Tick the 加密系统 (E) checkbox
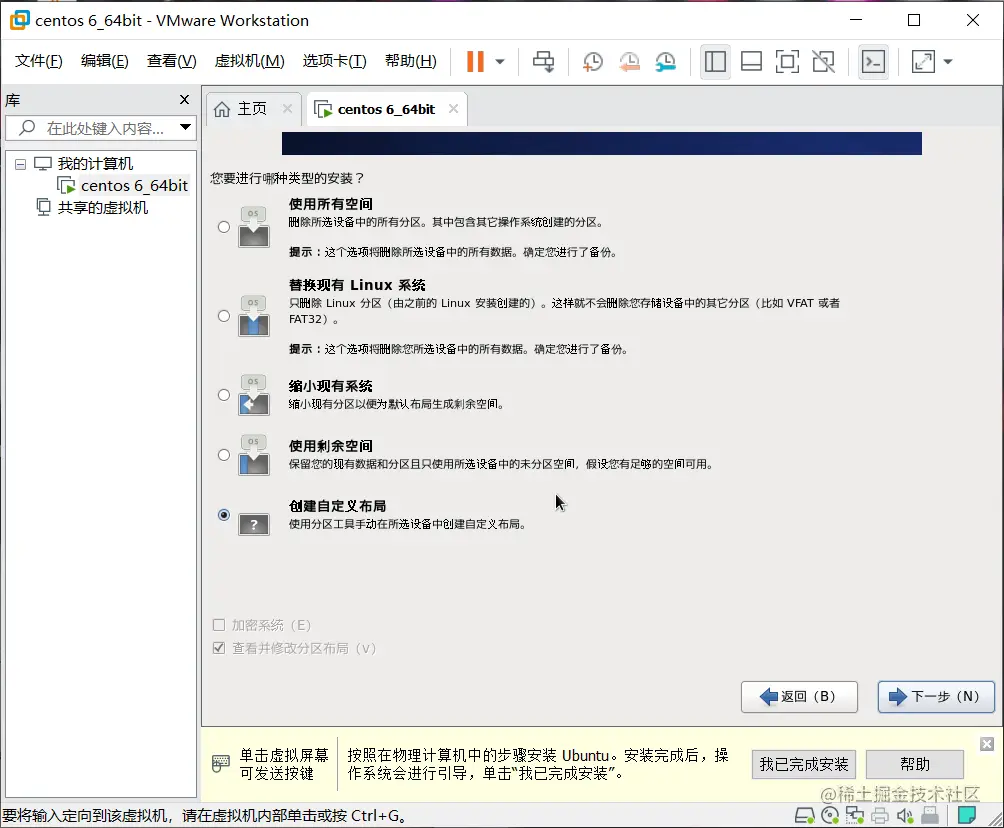The height and width of the screenshot is (828, 1004). (219, 625)
